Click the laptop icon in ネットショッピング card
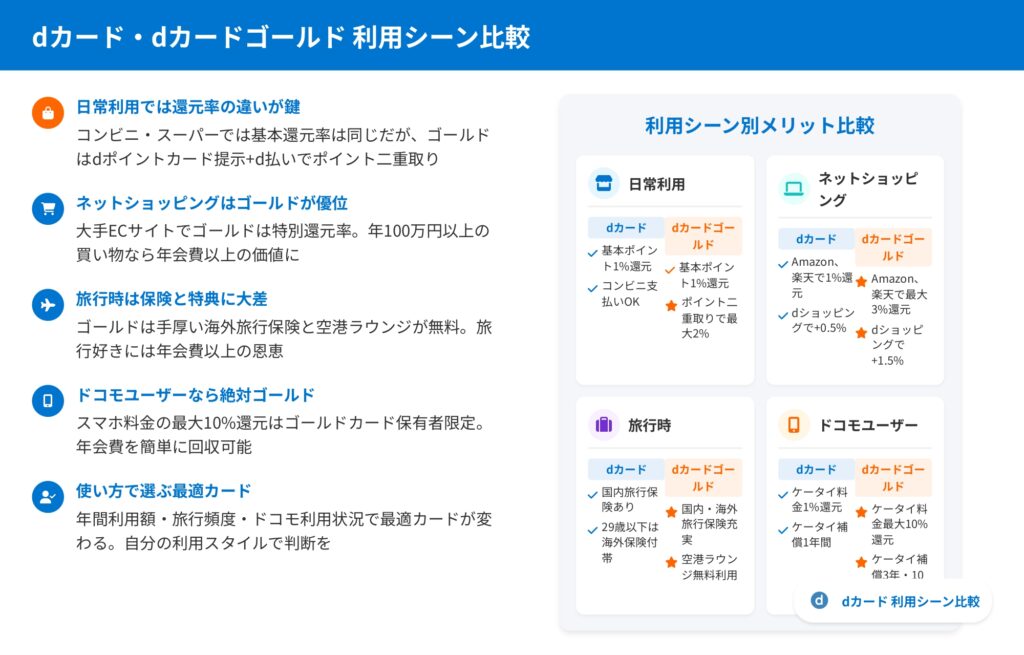 click(x=794, y=188)
